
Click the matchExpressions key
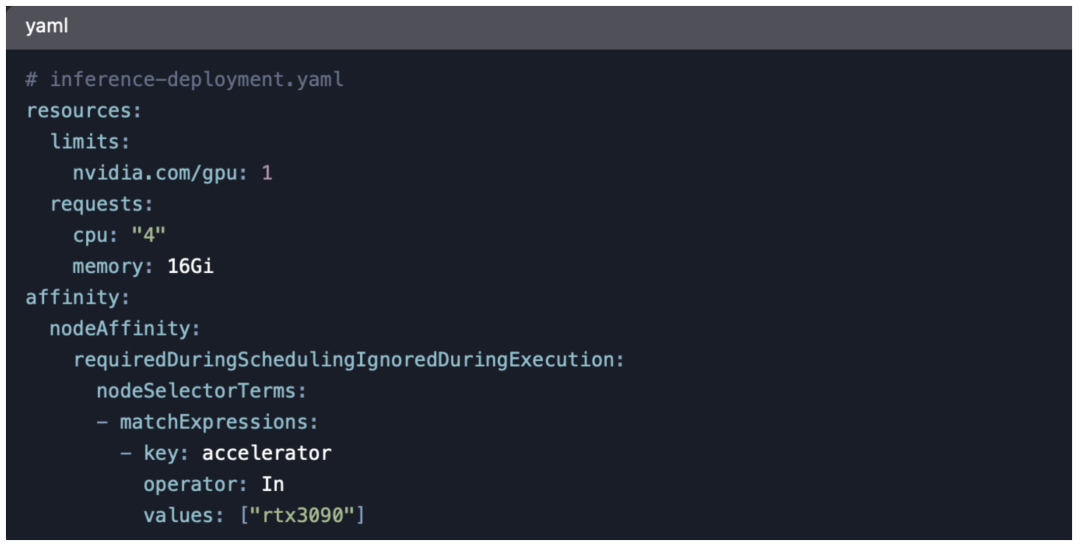point(218,422)
